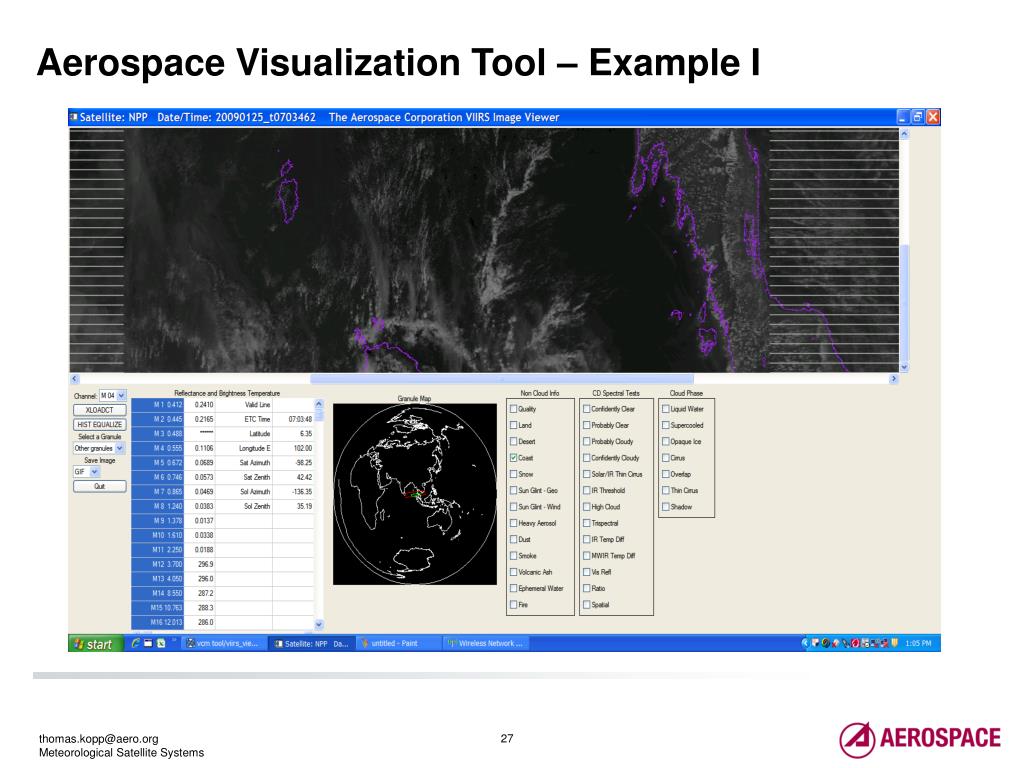Image resolution: width=1024 pixels, height=768 pixels.
Task: Open the satellite icon in the title bar
Action: pos(74,117)
